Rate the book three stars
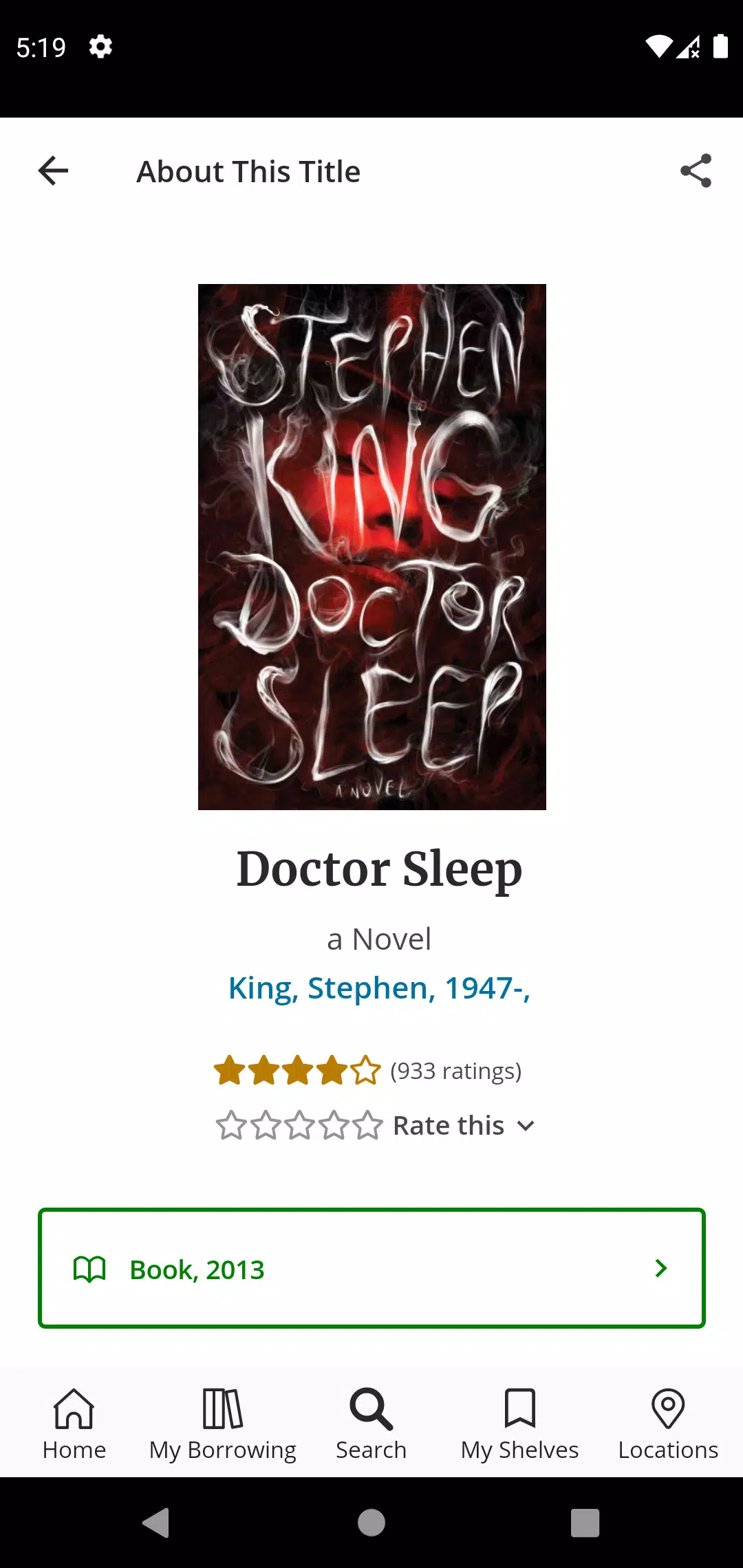The width and height of the screenshot is (743, 1568). (x=299, y=1126)
